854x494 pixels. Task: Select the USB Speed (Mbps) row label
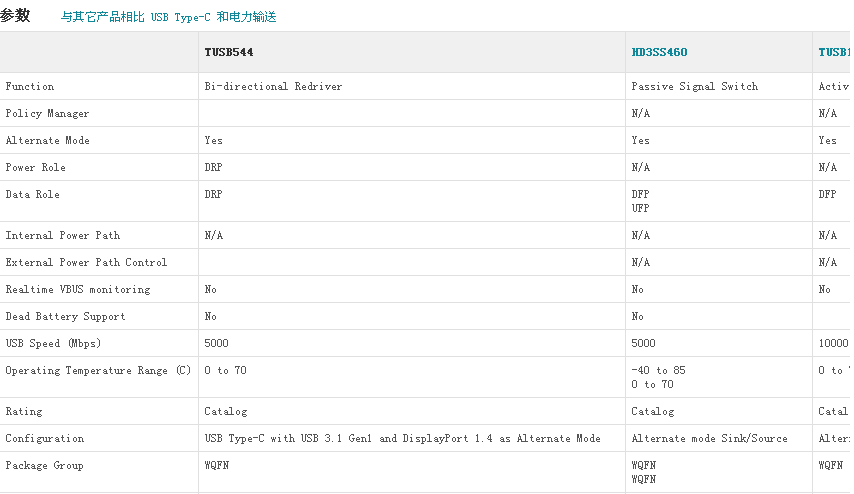tap(53, 344)
